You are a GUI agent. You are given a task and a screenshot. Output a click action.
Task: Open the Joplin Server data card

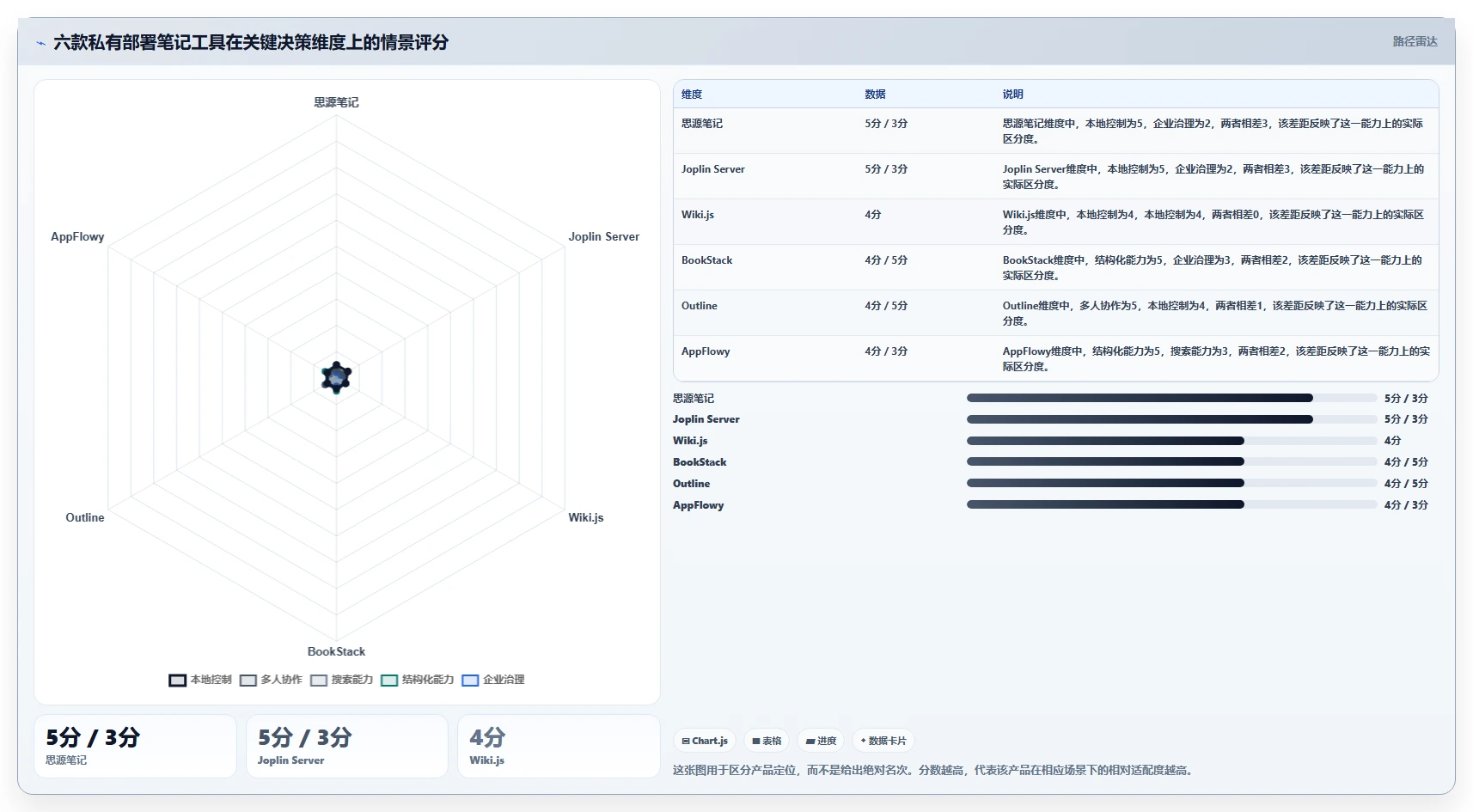tap(347, 747)
